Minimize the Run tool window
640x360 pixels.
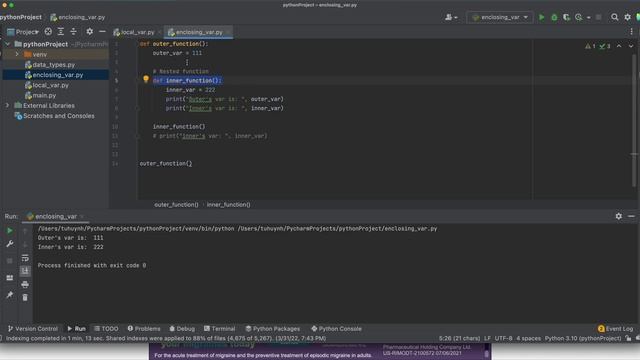click(631, 216)
